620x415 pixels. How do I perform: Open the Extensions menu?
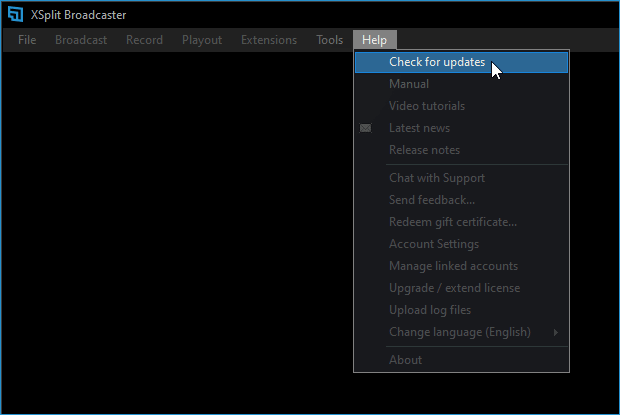(269, 40)
